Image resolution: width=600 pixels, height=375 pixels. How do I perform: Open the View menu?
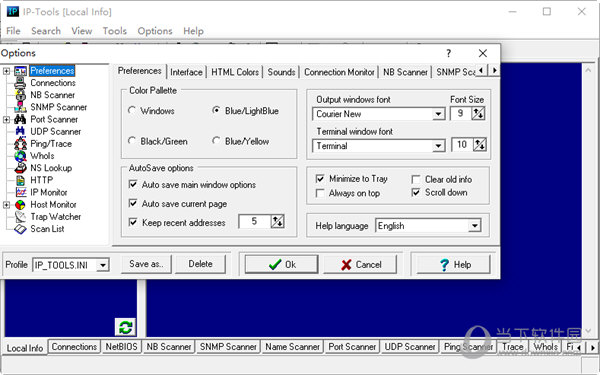point(82,31)
